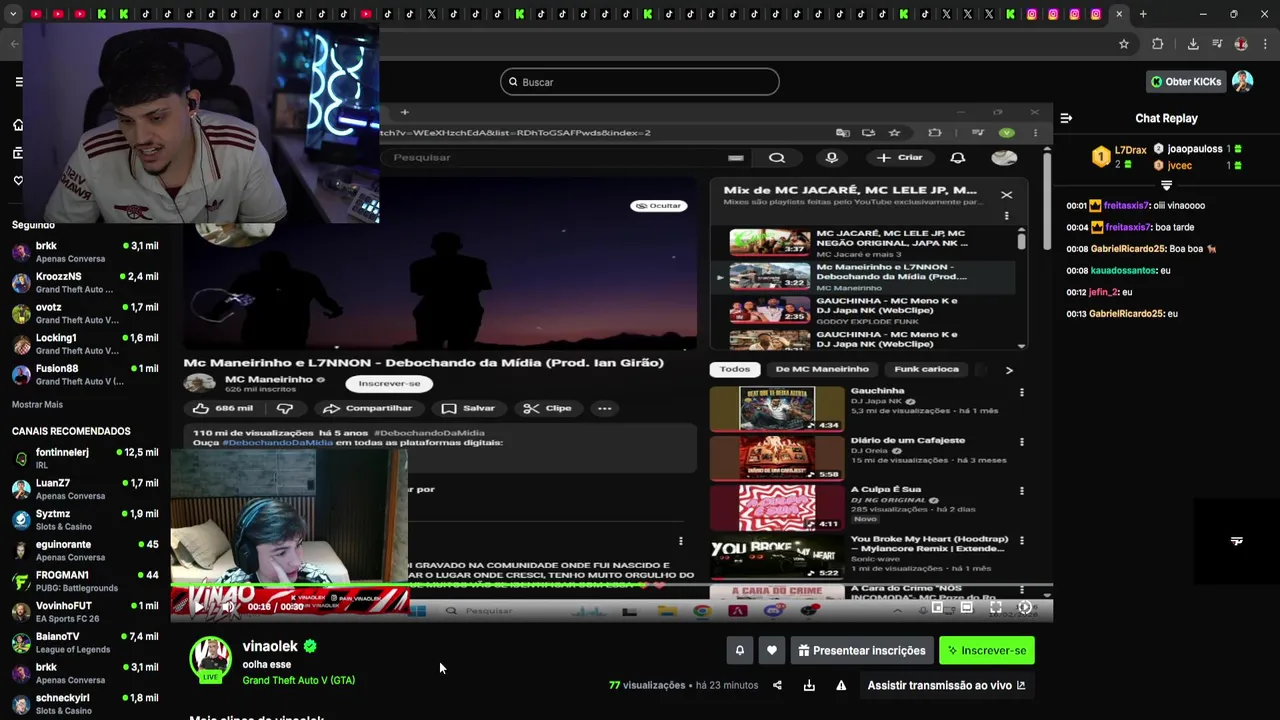The image size is (1280, 720).
Task: Expand Mostrar Mais in the following list
Action: click(x=37, y=404)
